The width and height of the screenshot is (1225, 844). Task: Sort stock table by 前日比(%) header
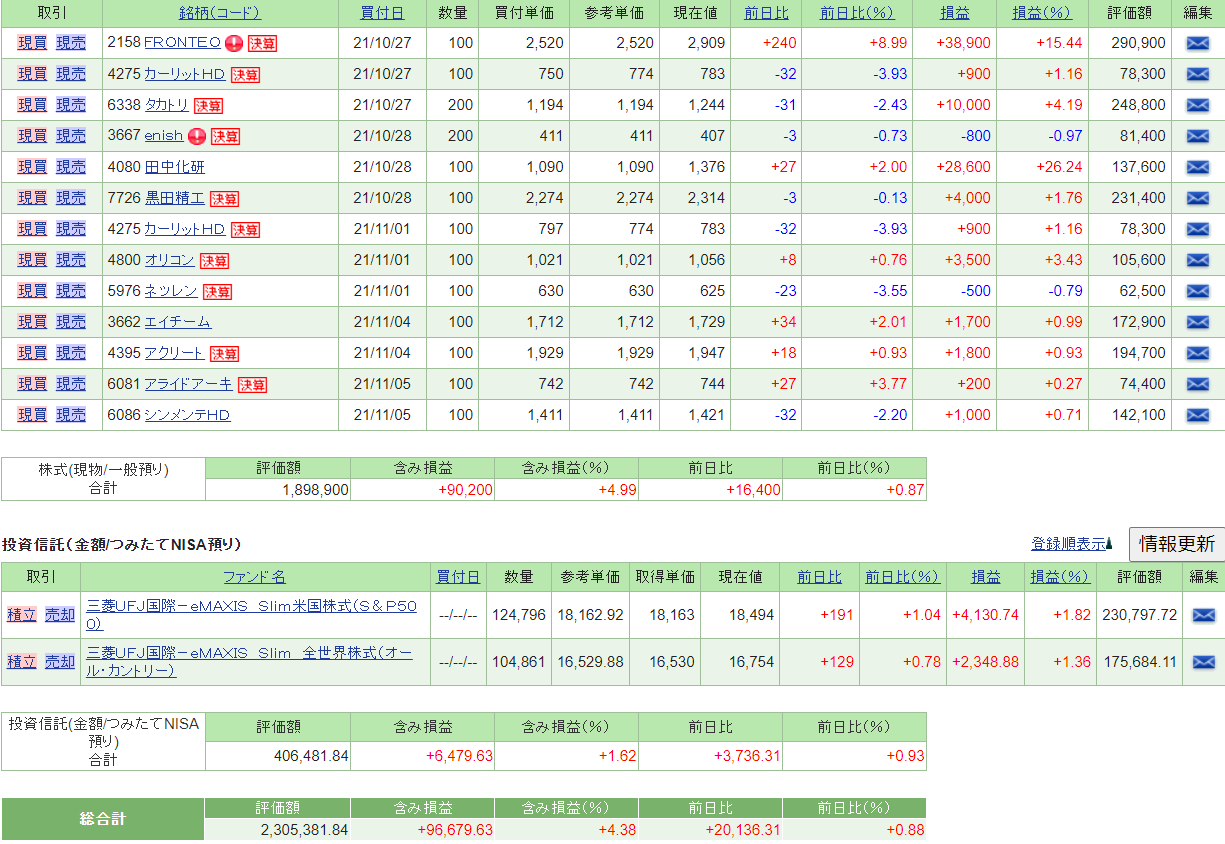(x=856, y=13)
